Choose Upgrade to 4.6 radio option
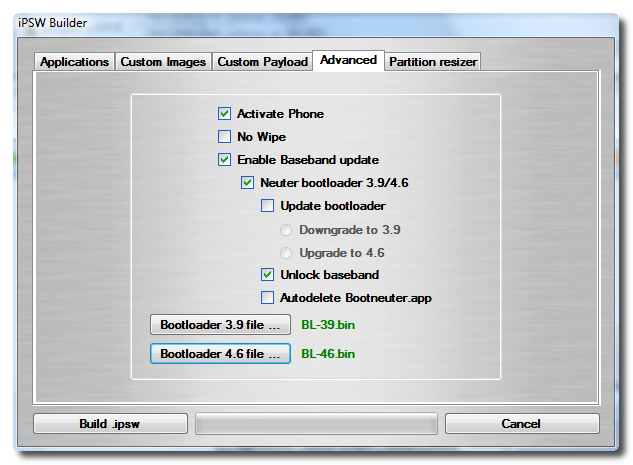The image size is (633, 465). (x=286, y=253)
